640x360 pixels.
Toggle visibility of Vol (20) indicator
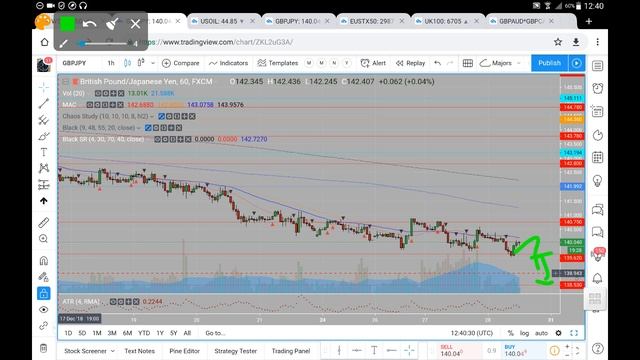[x=98, y=93]
